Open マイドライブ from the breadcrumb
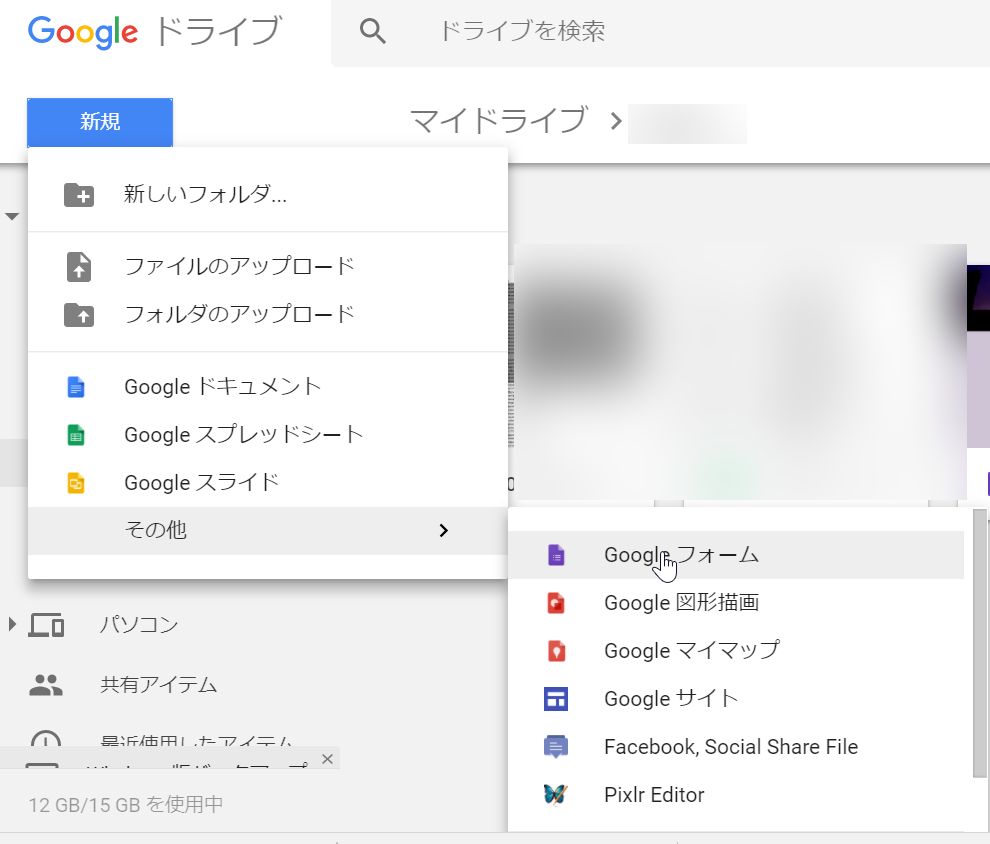Image resolution: width=990 pixels, height=844 pixels. 498,120
